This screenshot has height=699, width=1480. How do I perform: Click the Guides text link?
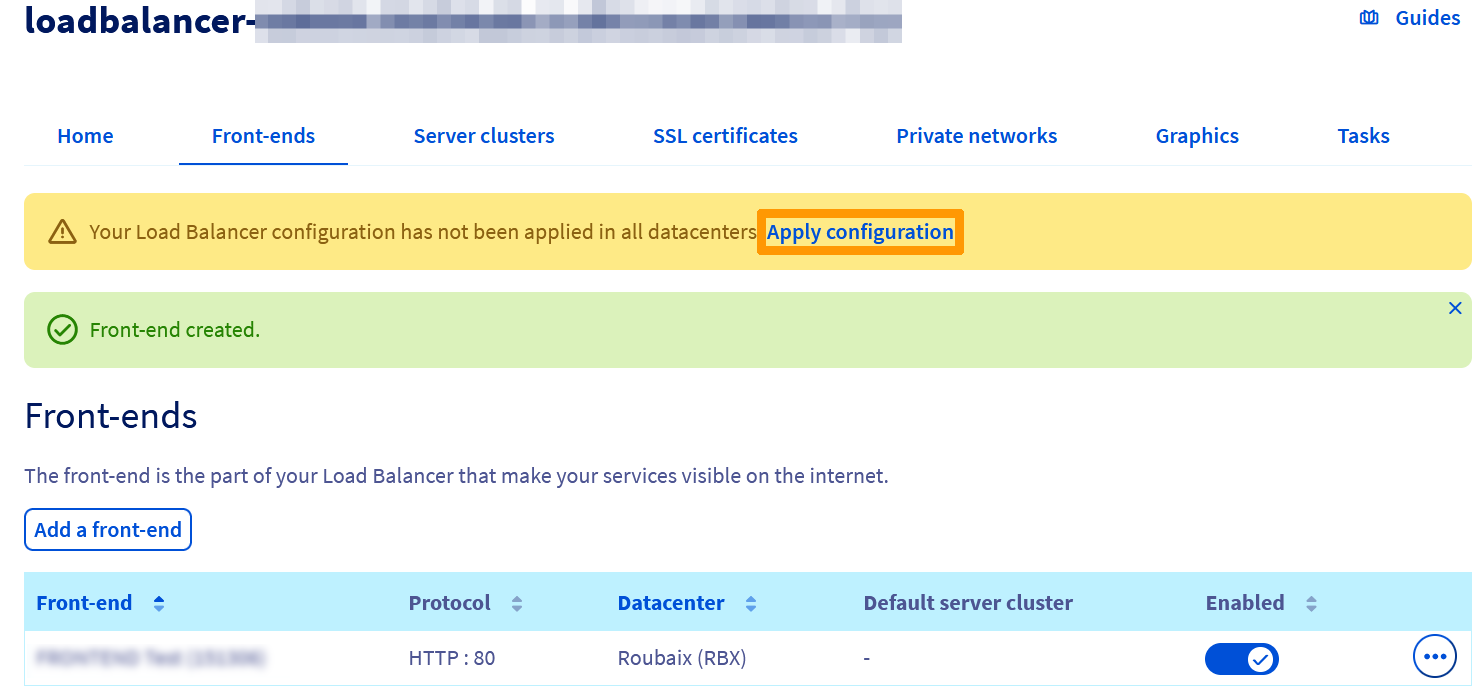click(1427, 17)
